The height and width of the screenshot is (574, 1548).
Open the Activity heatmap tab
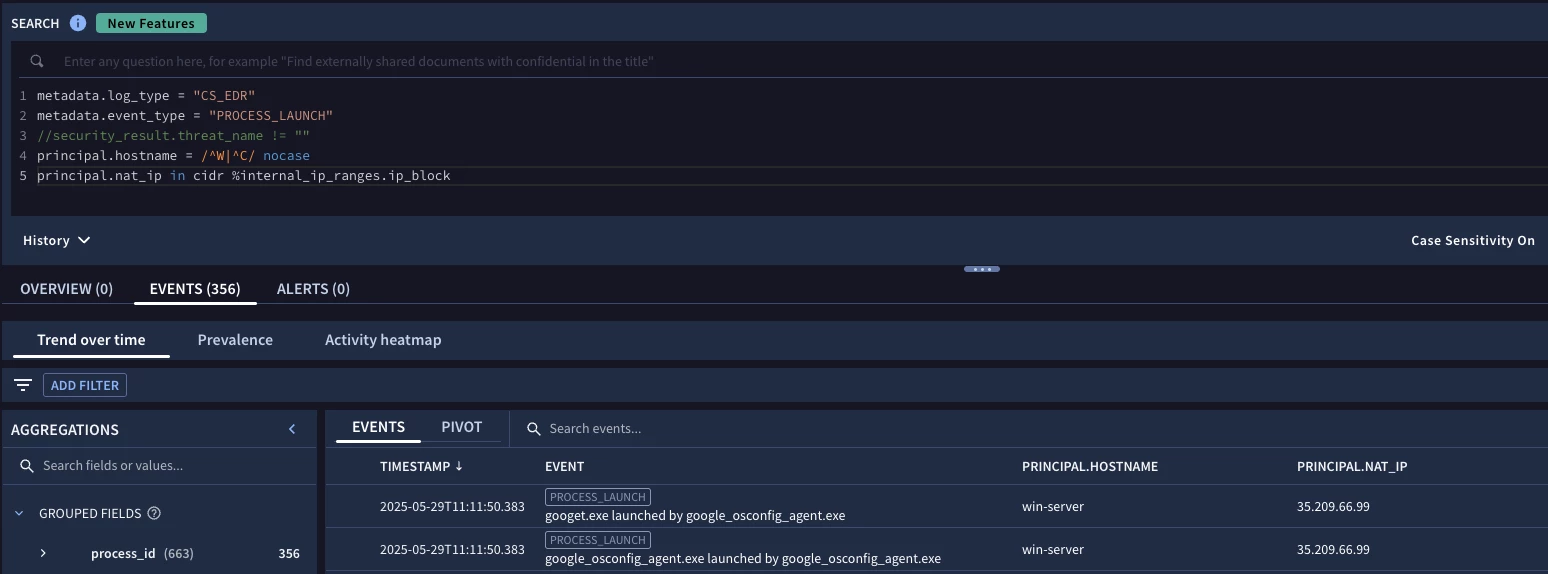point(383,340)
